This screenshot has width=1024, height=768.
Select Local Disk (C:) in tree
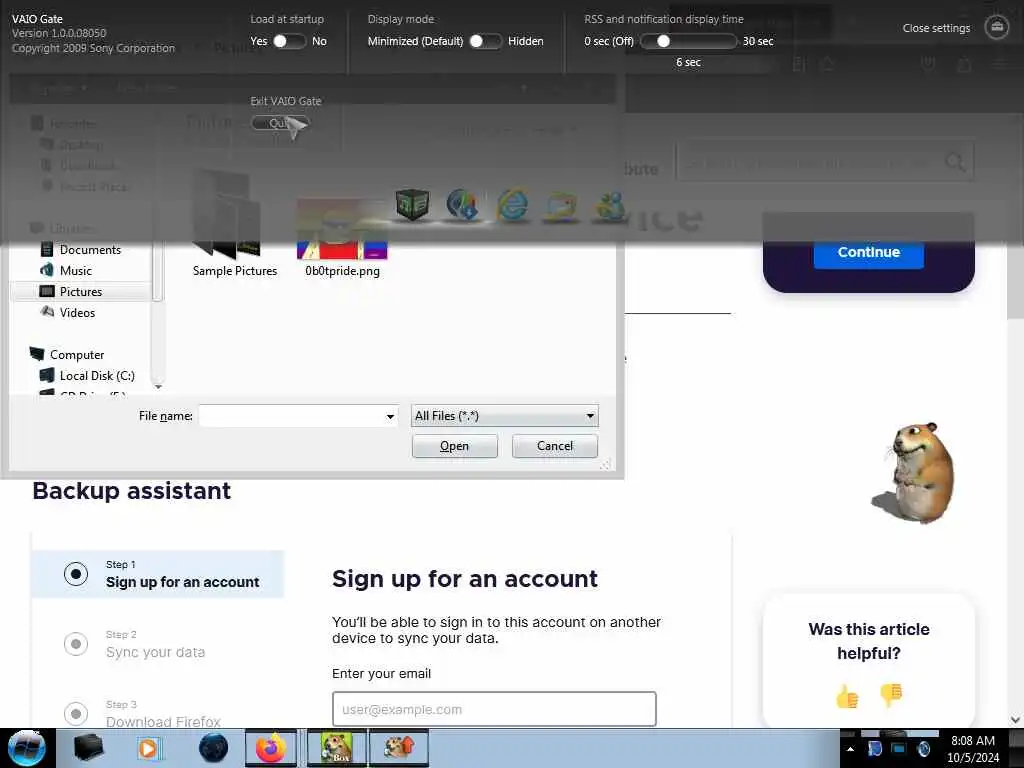pos(97,376)
